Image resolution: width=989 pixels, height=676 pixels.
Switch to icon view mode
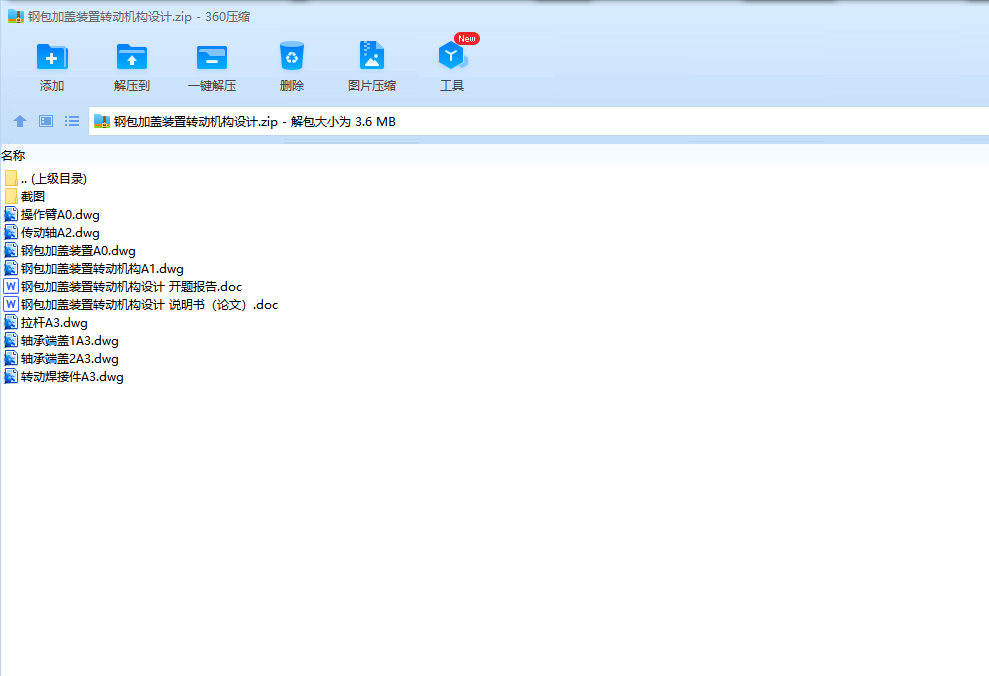point(46,121)
